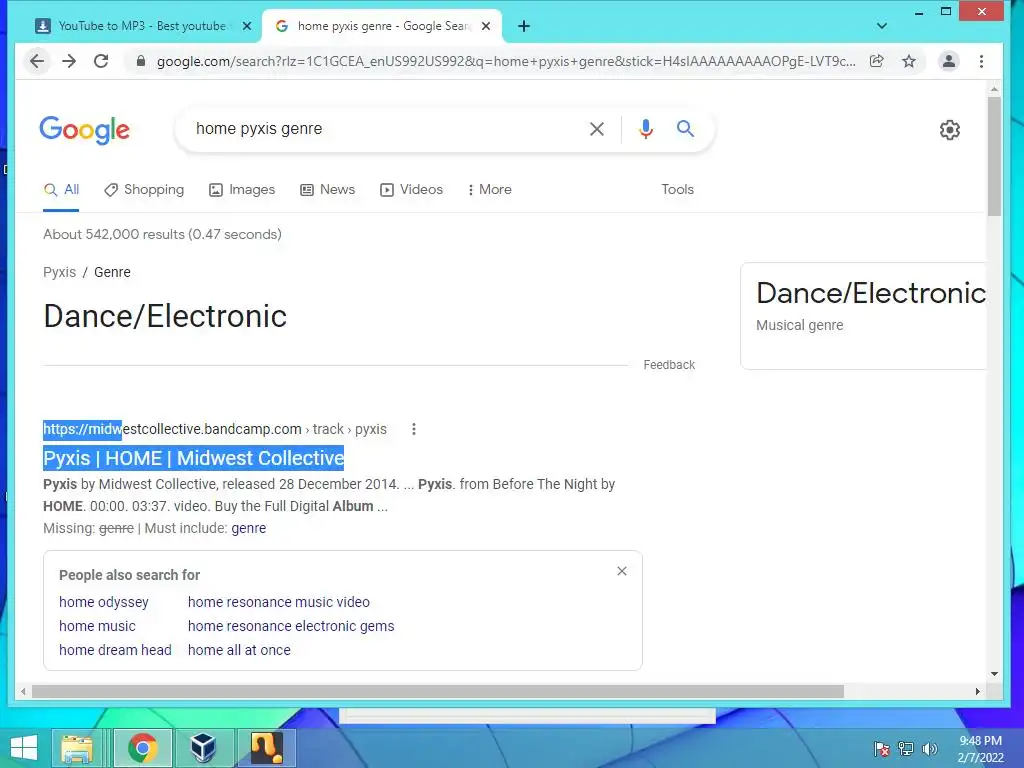Click the padlock site info icon
This screenshot has width=1024, height=768.
(140, 61)
